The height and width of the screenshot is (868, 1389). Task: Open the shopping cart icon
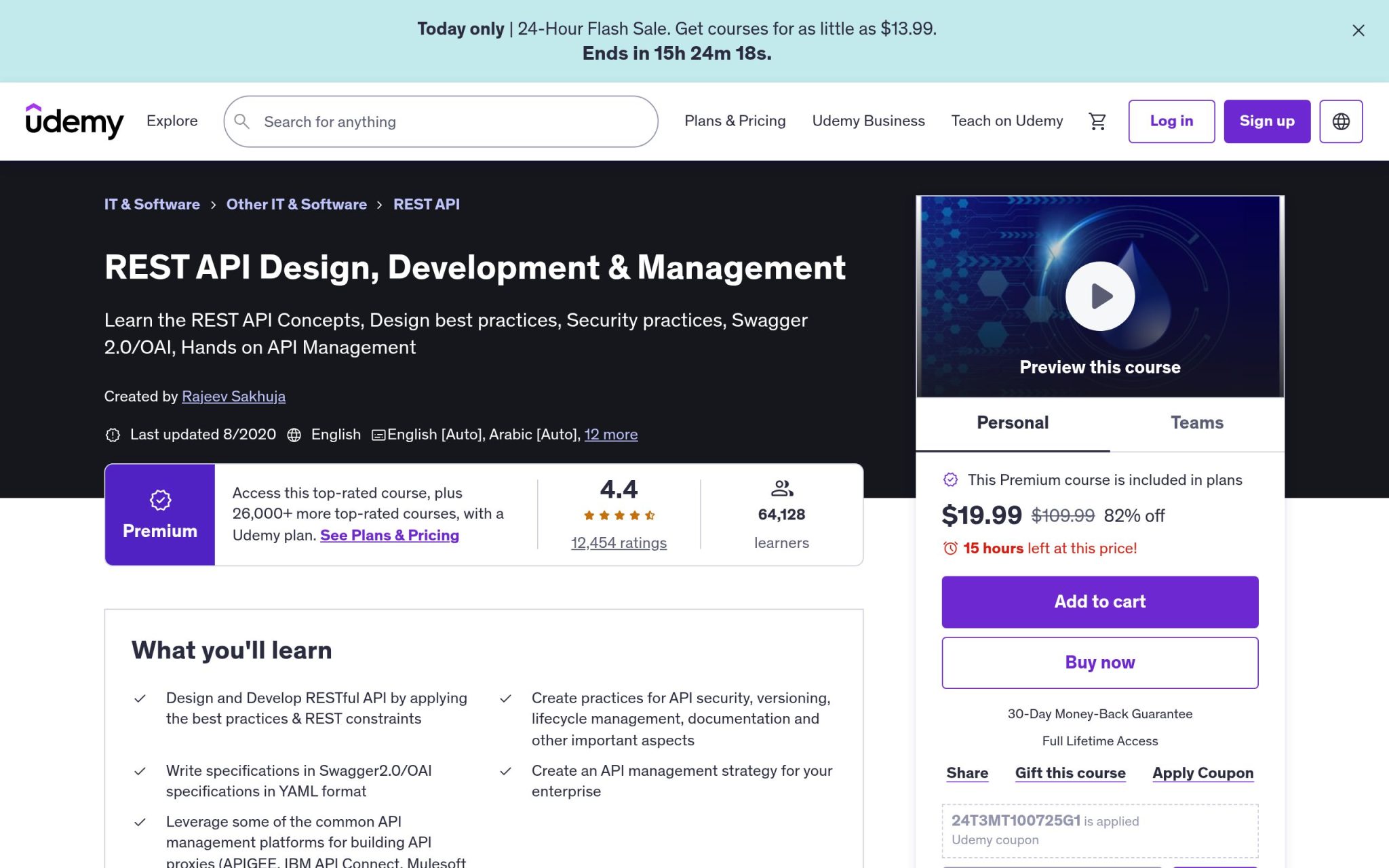1097,121
